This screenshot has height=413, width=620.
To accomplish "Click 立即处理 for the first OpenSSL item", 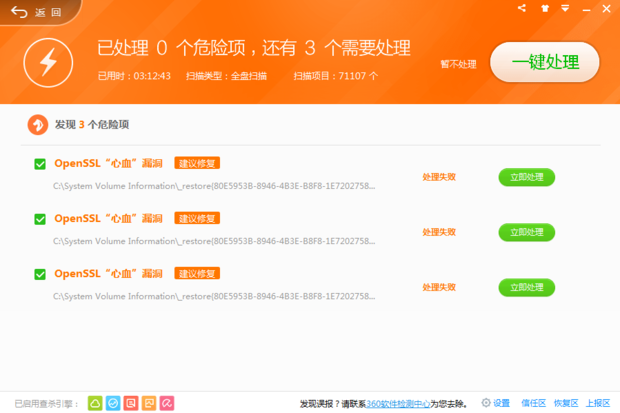I will tap(527, 177).
